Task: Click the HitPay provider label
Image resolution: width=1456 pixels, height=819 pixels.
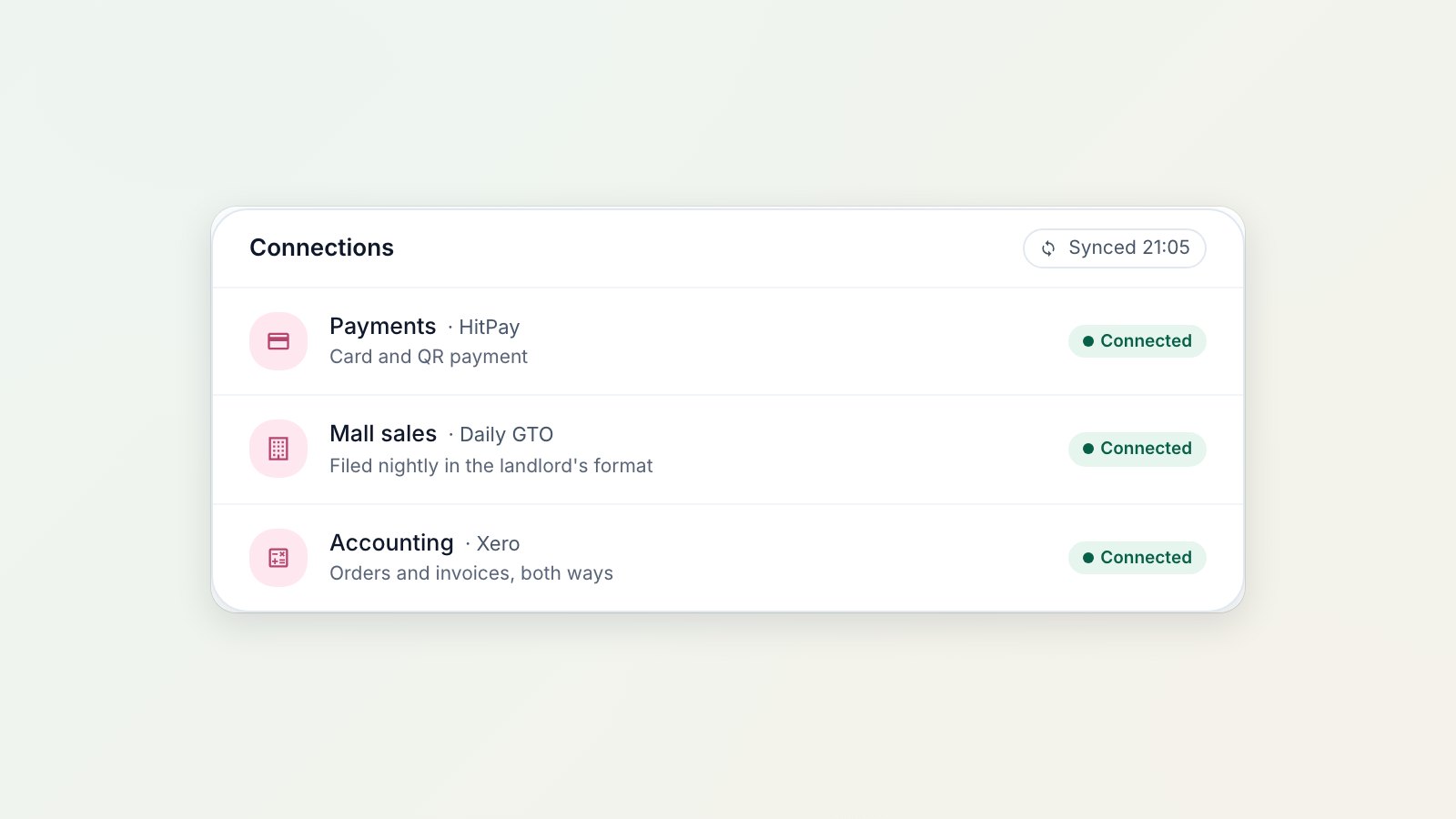Action: coord(490,328)
